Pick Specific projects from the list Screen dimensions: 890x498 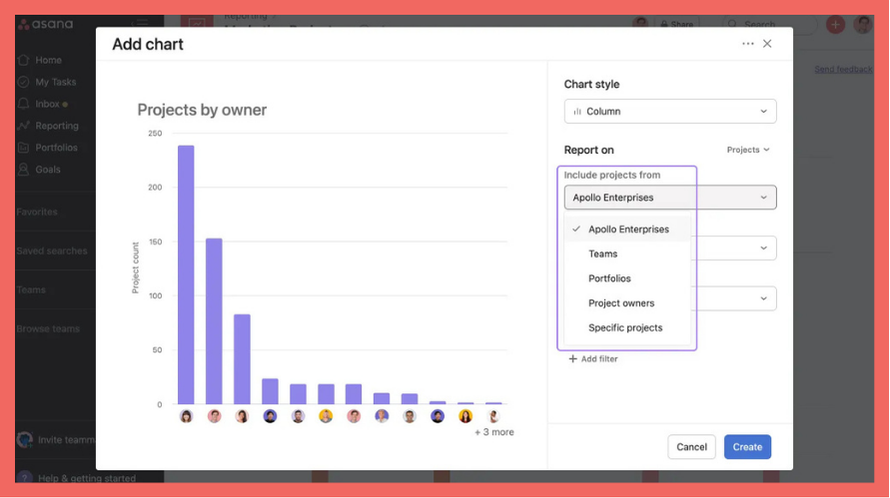point(625,328)
